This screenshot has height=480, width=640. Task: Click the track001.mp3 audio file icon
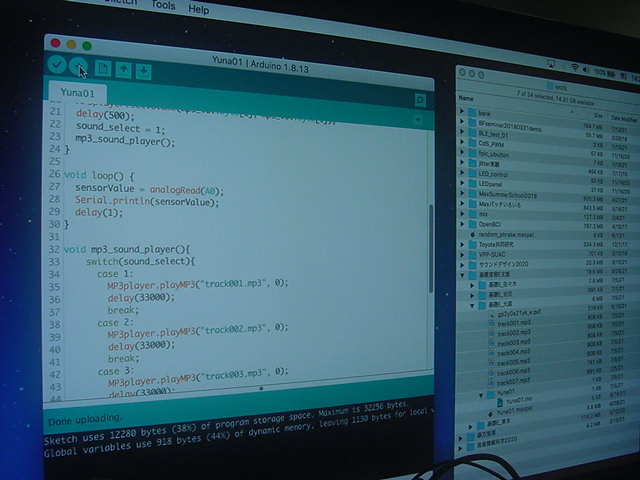pos(491,324)
